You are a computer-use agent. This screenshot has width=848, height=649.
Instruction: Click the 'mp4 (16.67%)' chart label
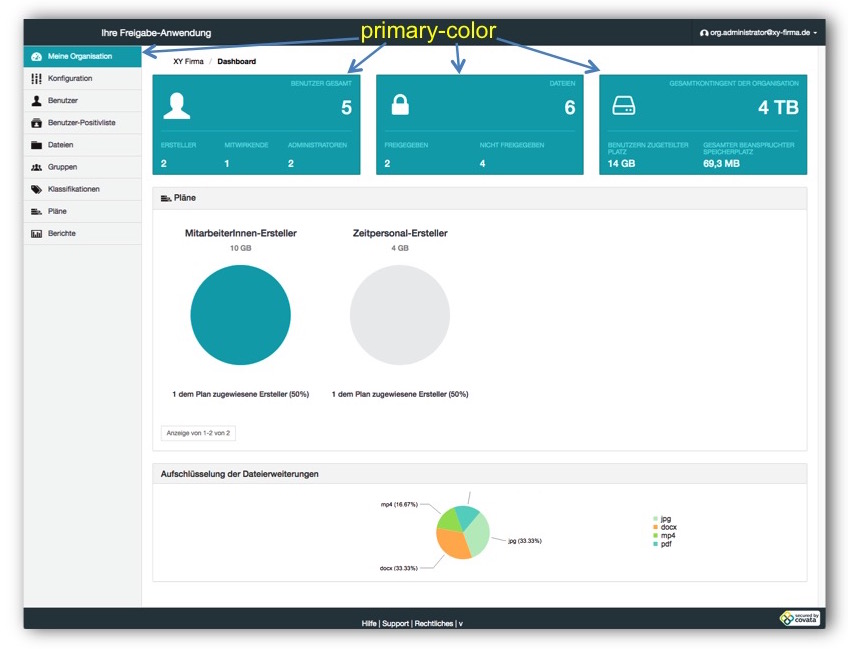point(399,505)
